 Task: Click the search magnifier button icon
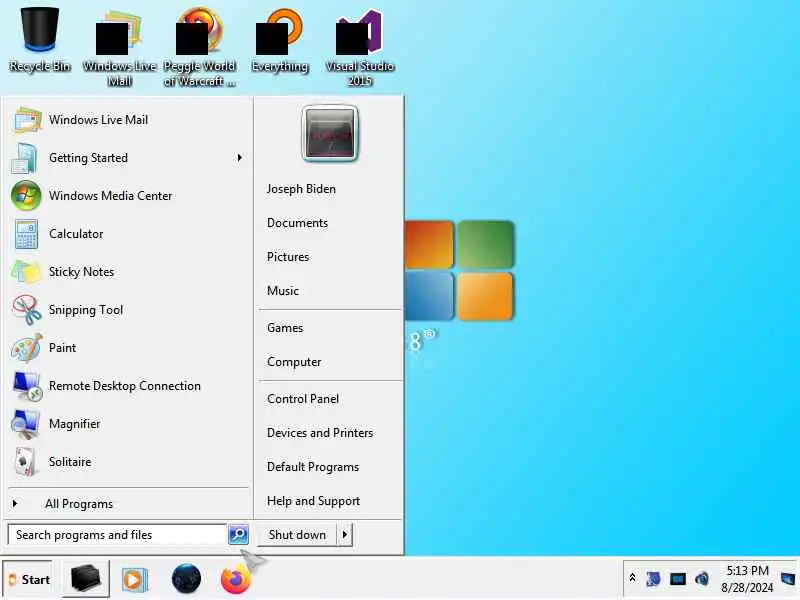click(238, 534)
